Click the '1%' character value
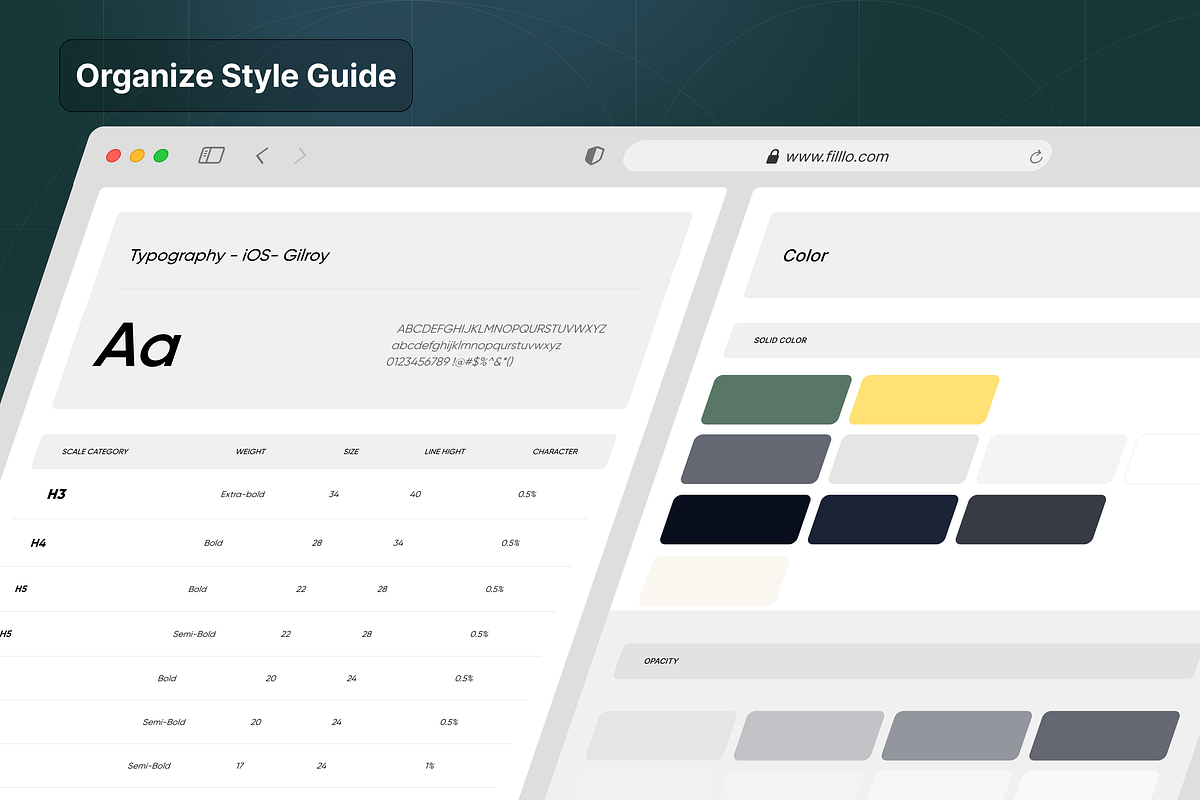 point(429,765)
